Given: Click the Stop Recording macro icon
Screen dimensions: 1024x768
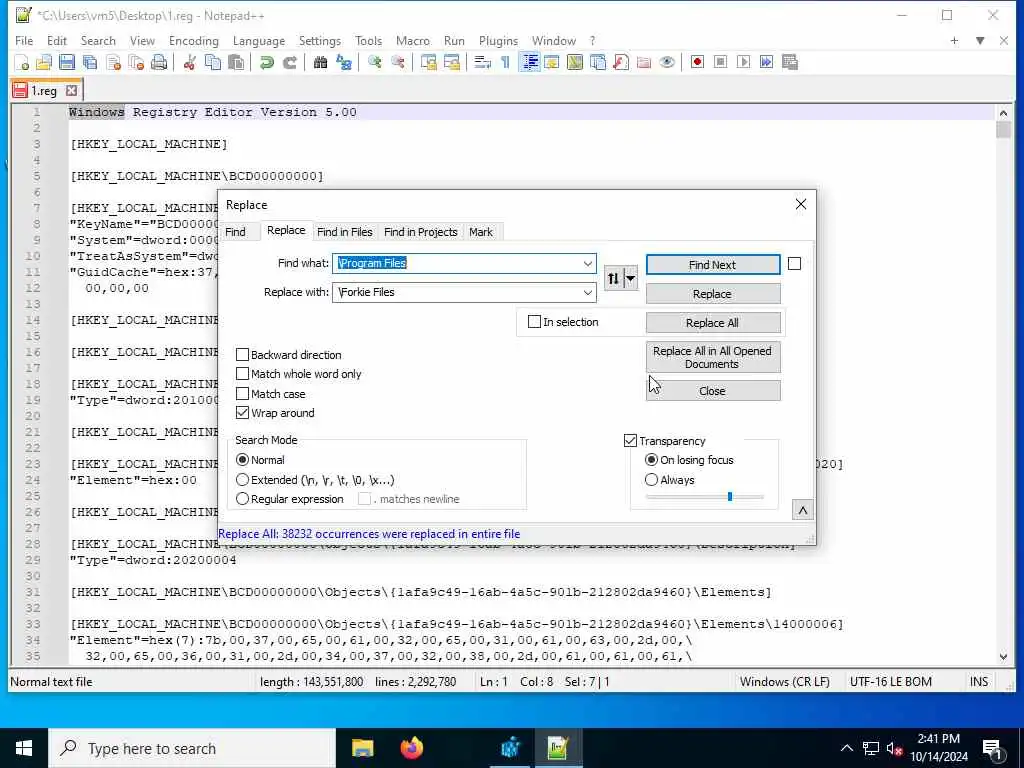Looking at the screenshot, I should click(720, 62).
